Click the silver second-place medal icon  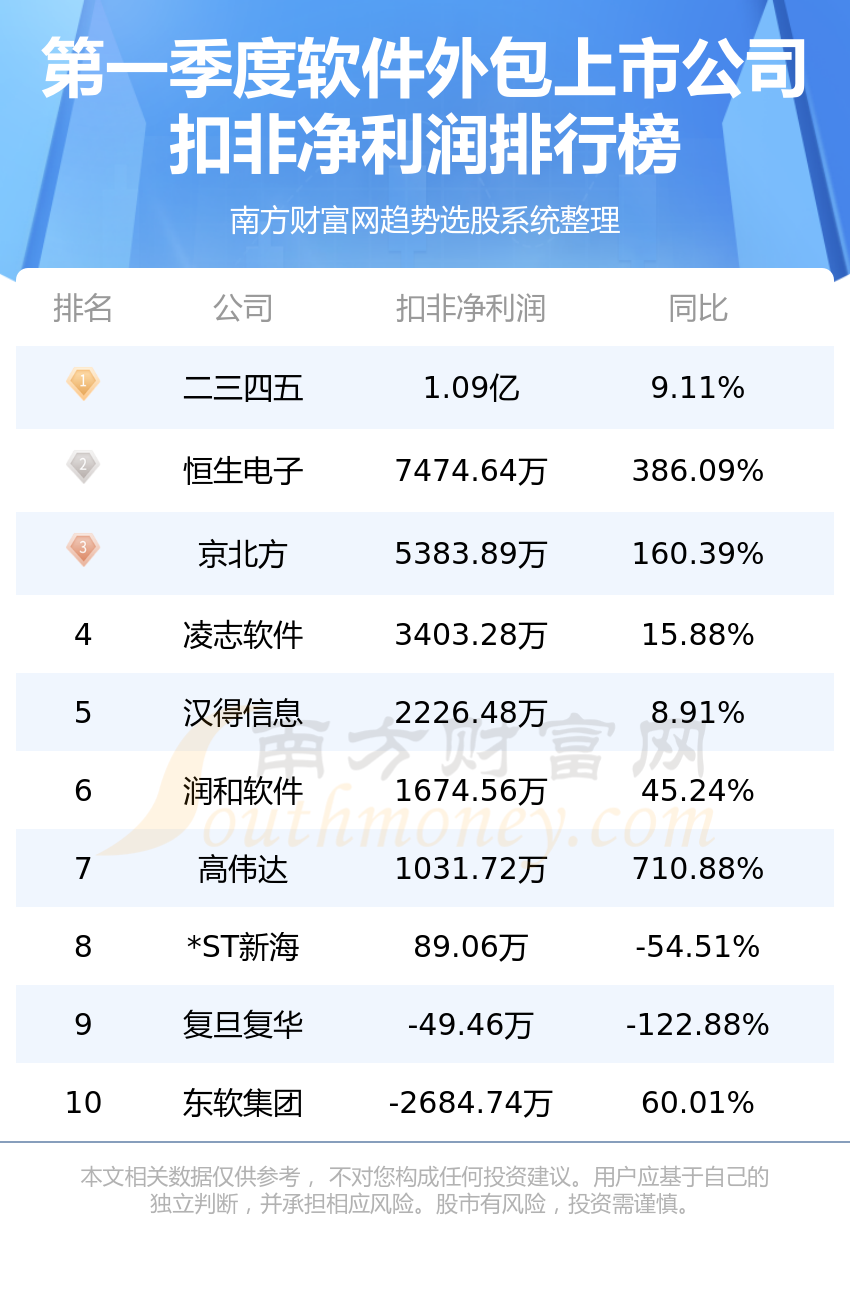[83, 467]
